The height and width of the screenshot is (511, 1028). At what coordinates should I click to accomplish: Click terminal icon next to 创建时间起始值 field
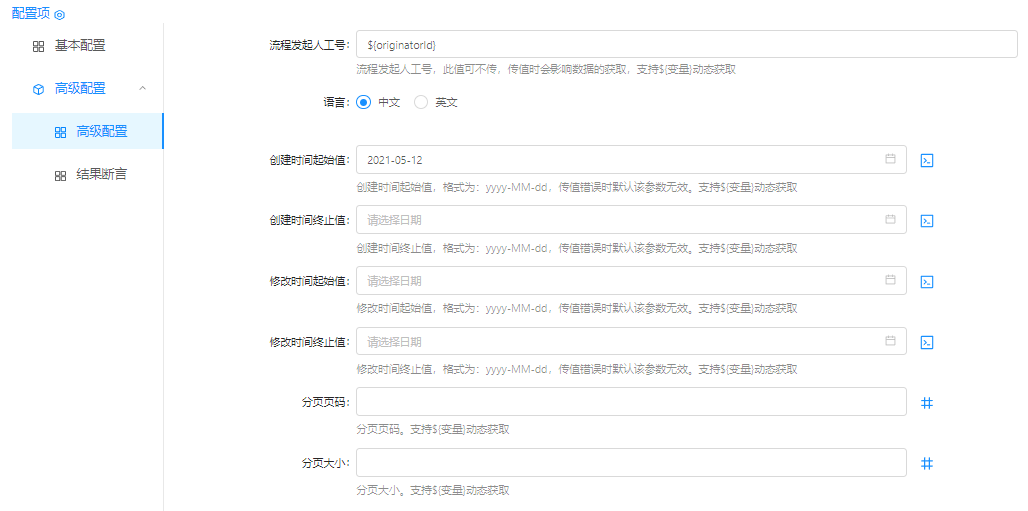point(926,160)
